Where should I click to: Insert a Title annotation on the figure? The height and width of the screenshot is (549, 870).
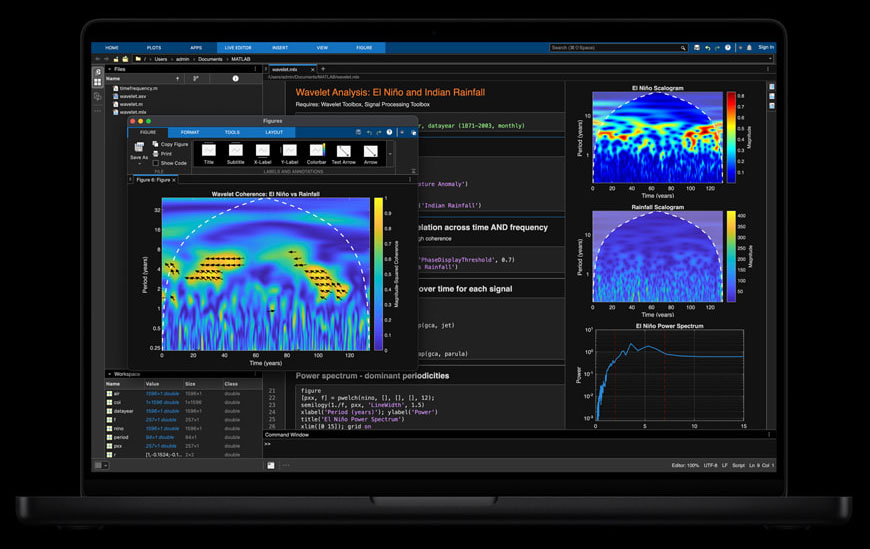point(208,151)
